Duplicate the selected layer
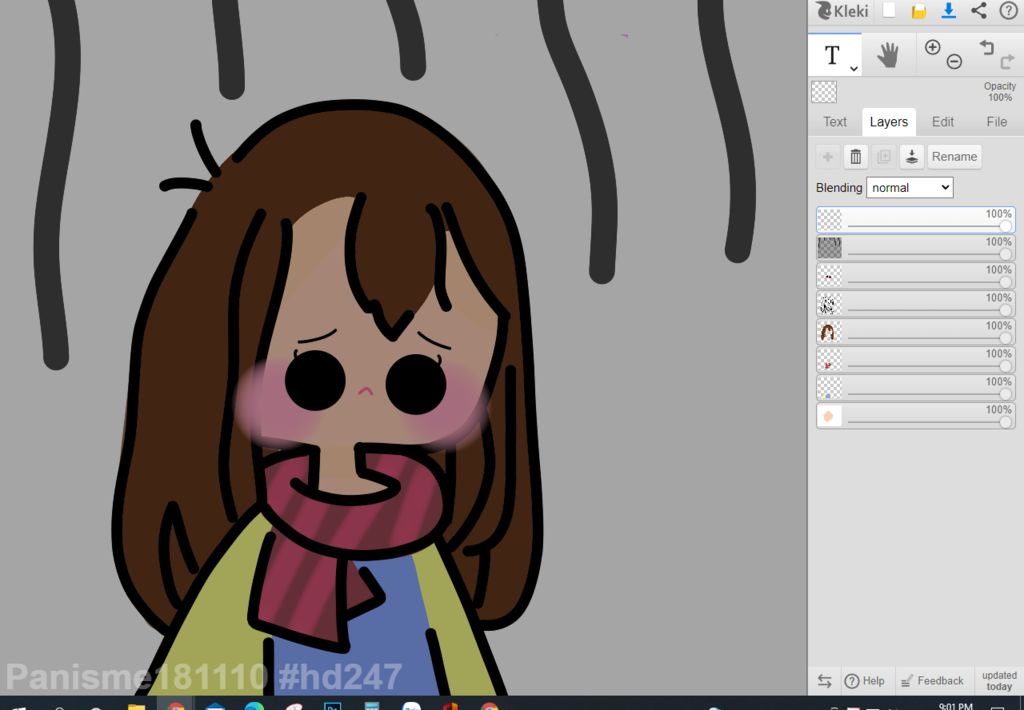 [884, 157]
